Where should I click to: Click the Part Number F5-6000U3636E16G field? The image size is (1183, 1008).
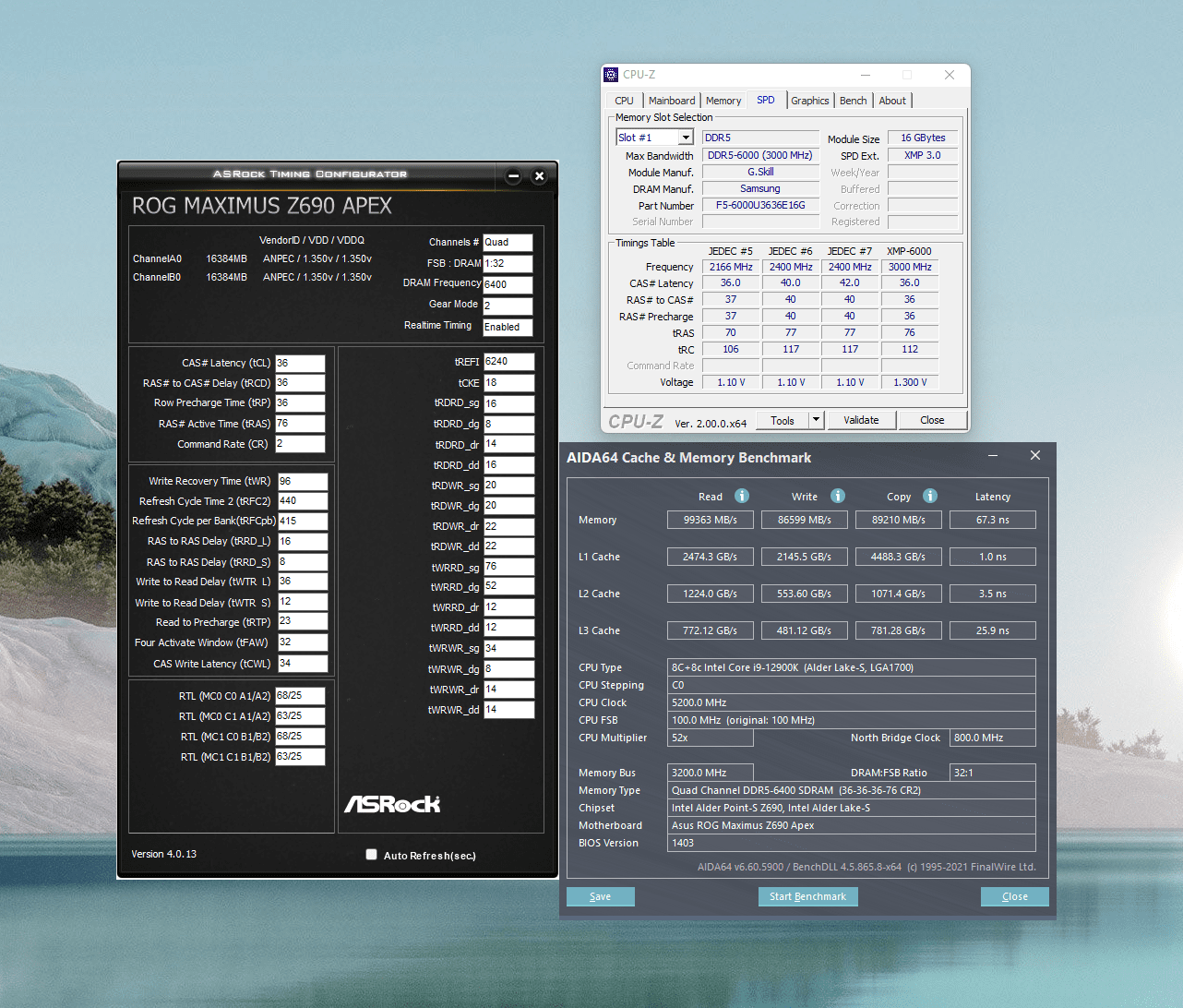[x=760, y=205]
